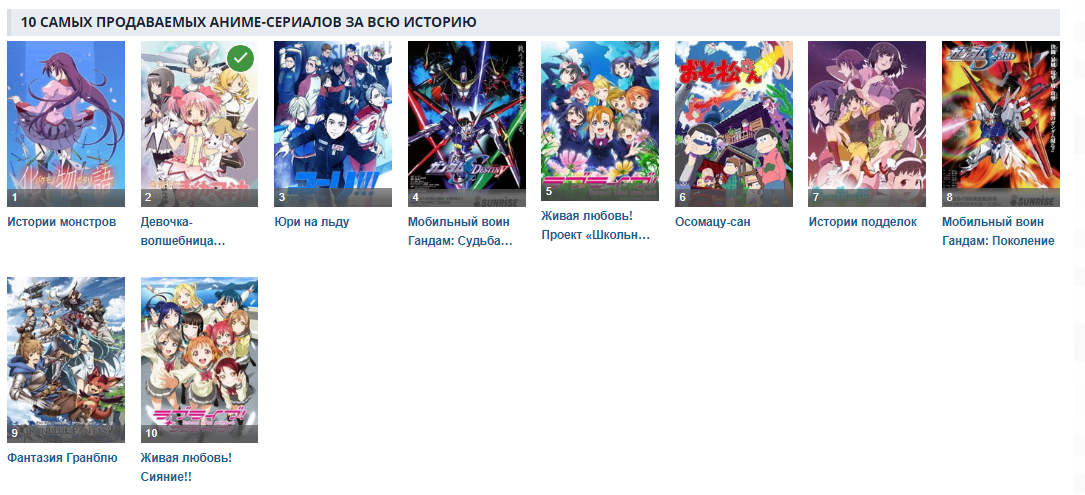This screenshot has width=1085, height=495.
Task: Open the Осомацу-сан poster ranked 6
Action: pos(733,124)
